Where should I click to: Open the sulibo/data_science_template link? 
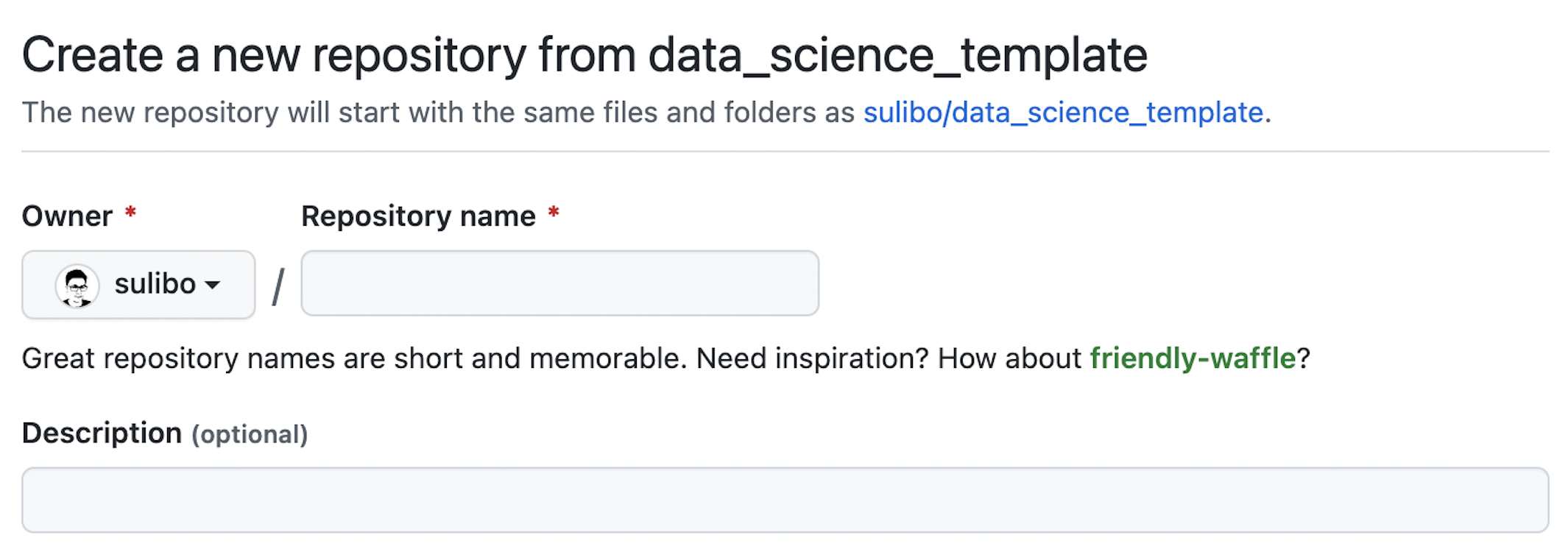pos(1063,113)
